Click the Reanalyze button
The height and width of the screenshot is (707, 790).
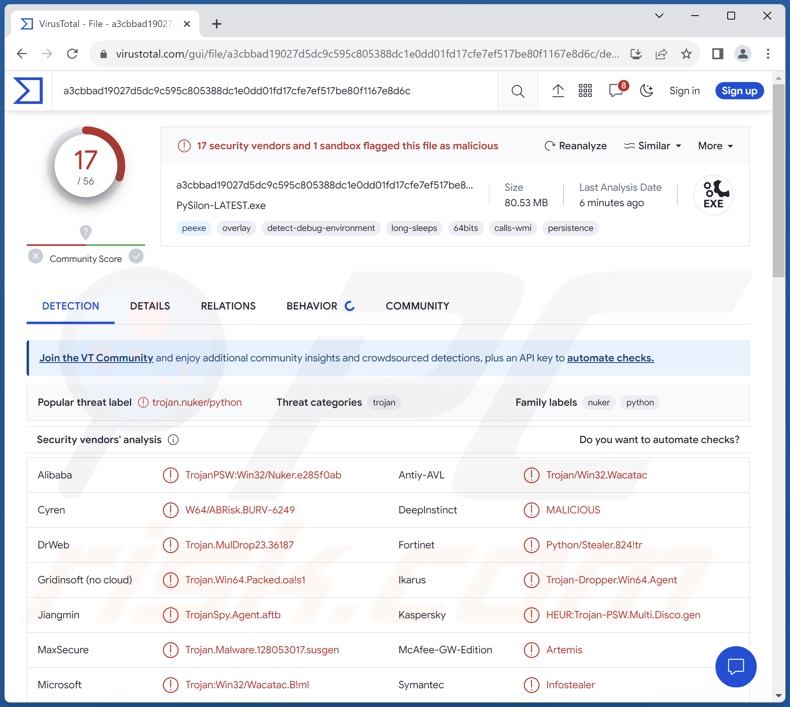pyautogui.click(x=575, y=146)
